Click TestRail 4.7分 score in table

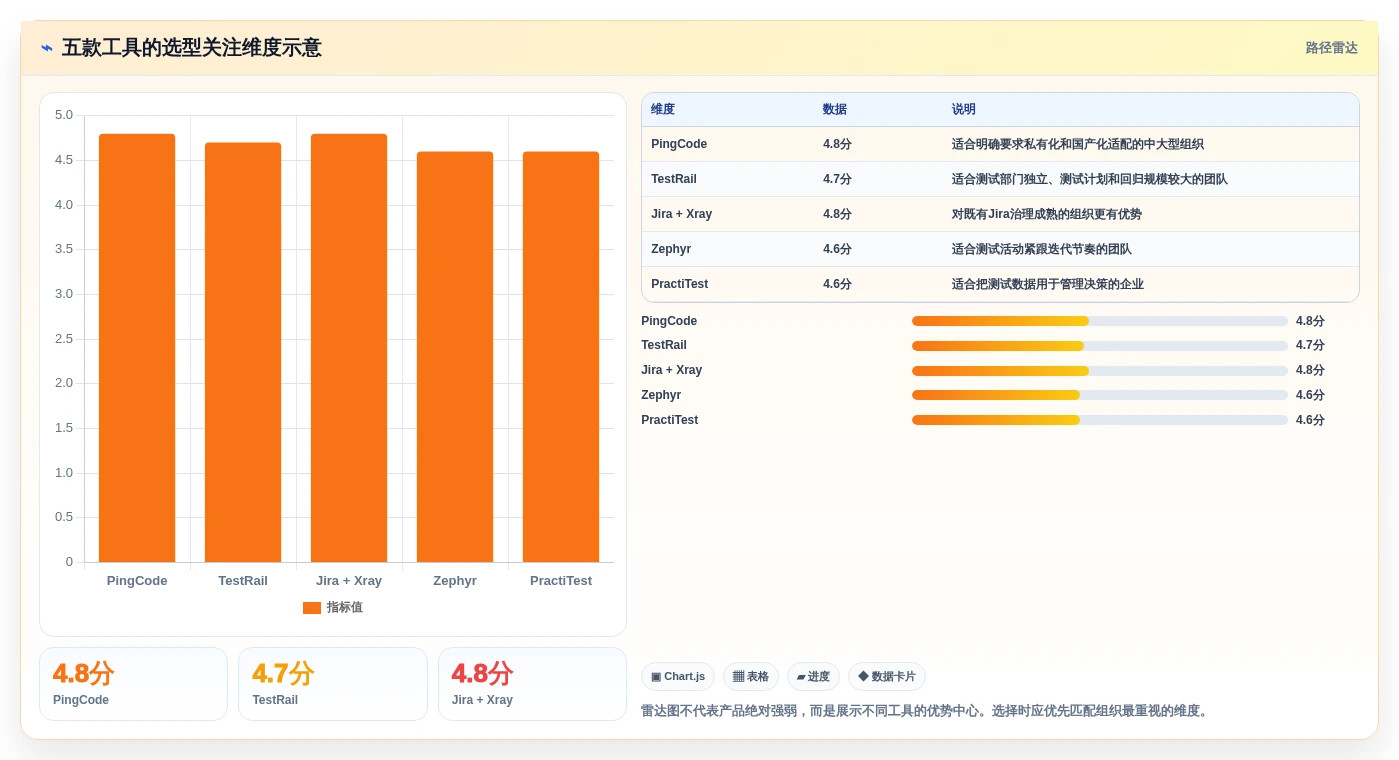[x=837, y=179]
